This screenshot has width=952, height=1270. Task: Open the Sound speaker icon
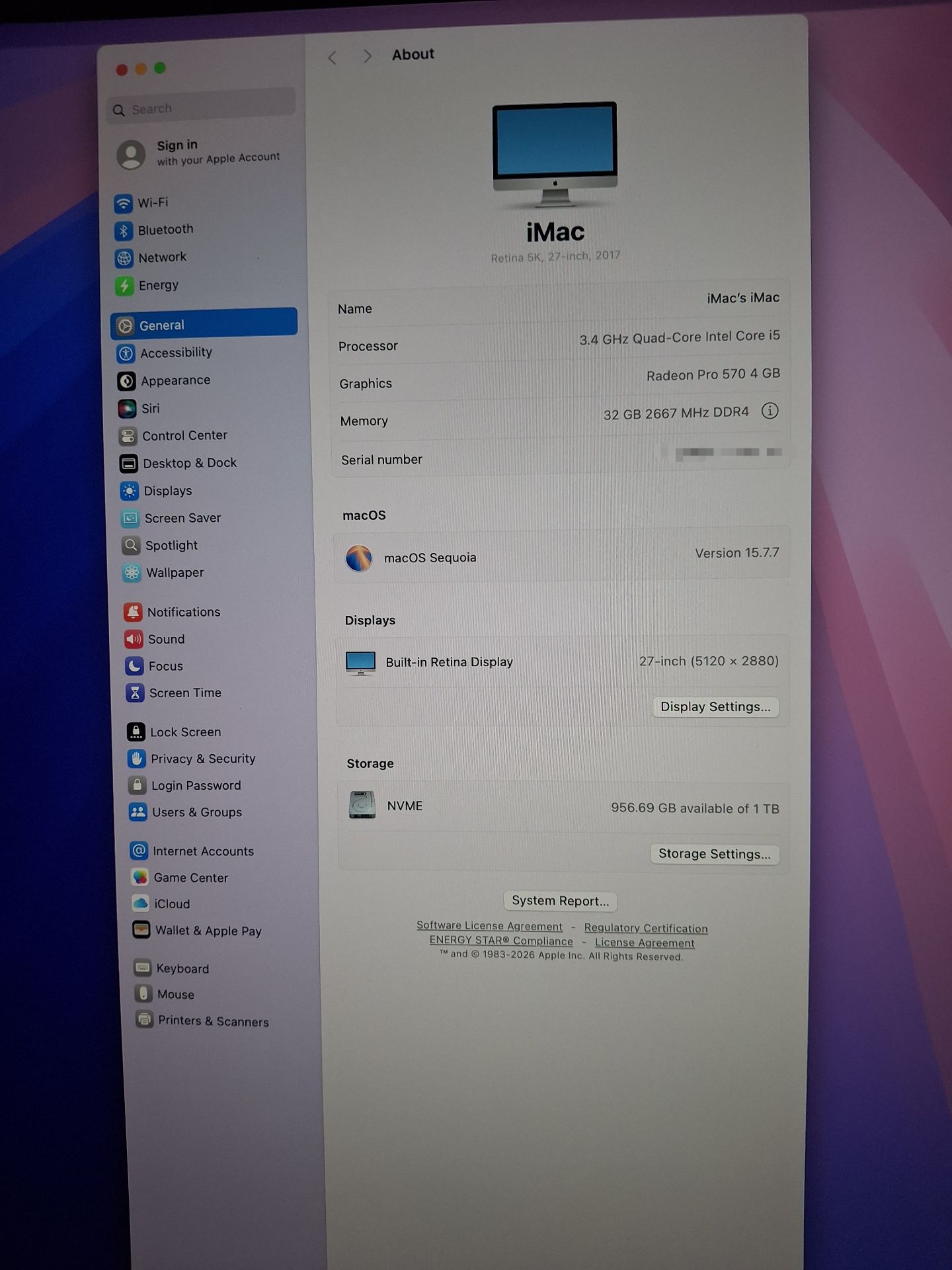click(134, 640)
